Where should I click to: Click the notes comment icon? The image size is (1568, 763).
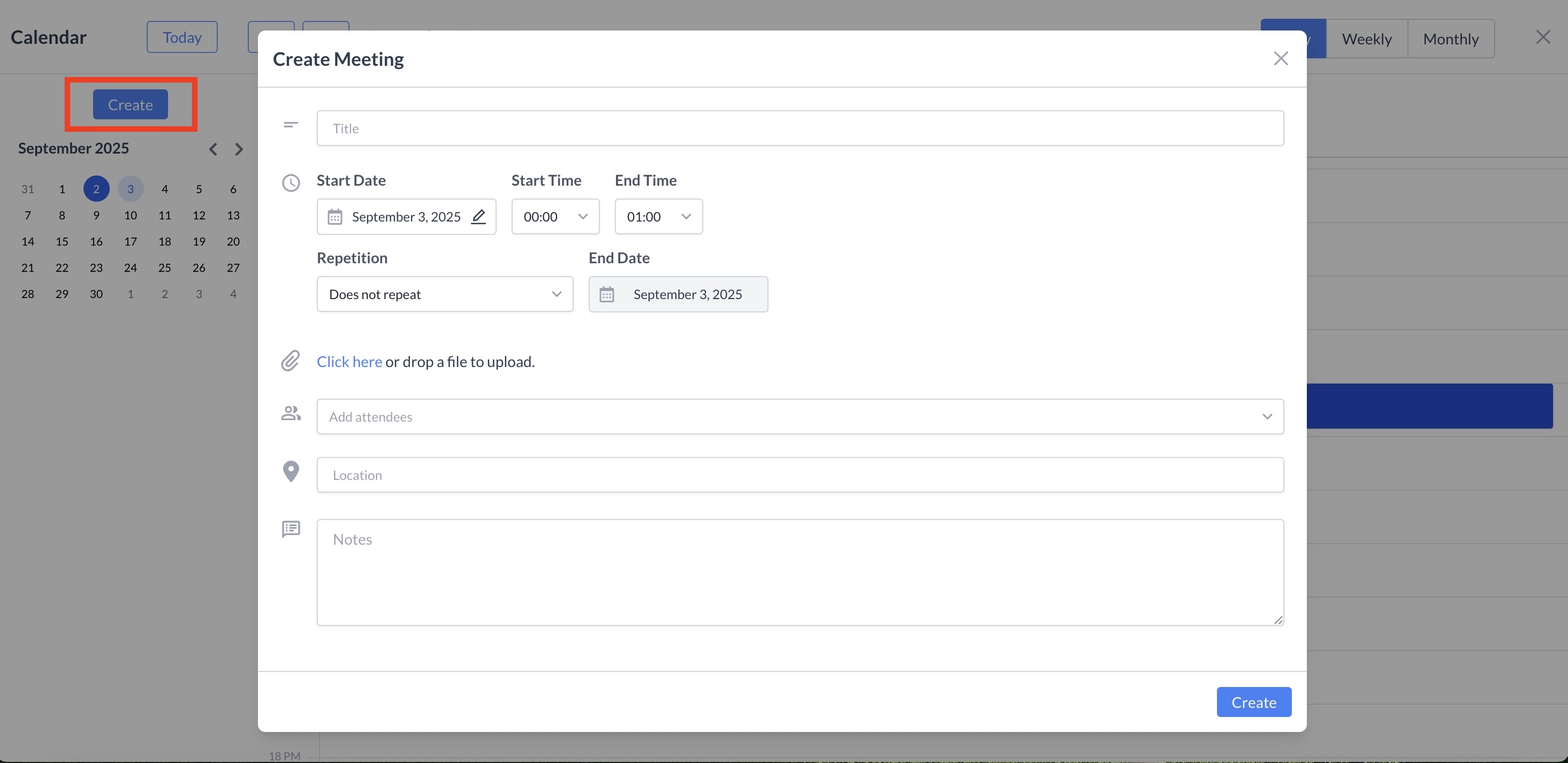pyautogui.click(x=291, y=529)
